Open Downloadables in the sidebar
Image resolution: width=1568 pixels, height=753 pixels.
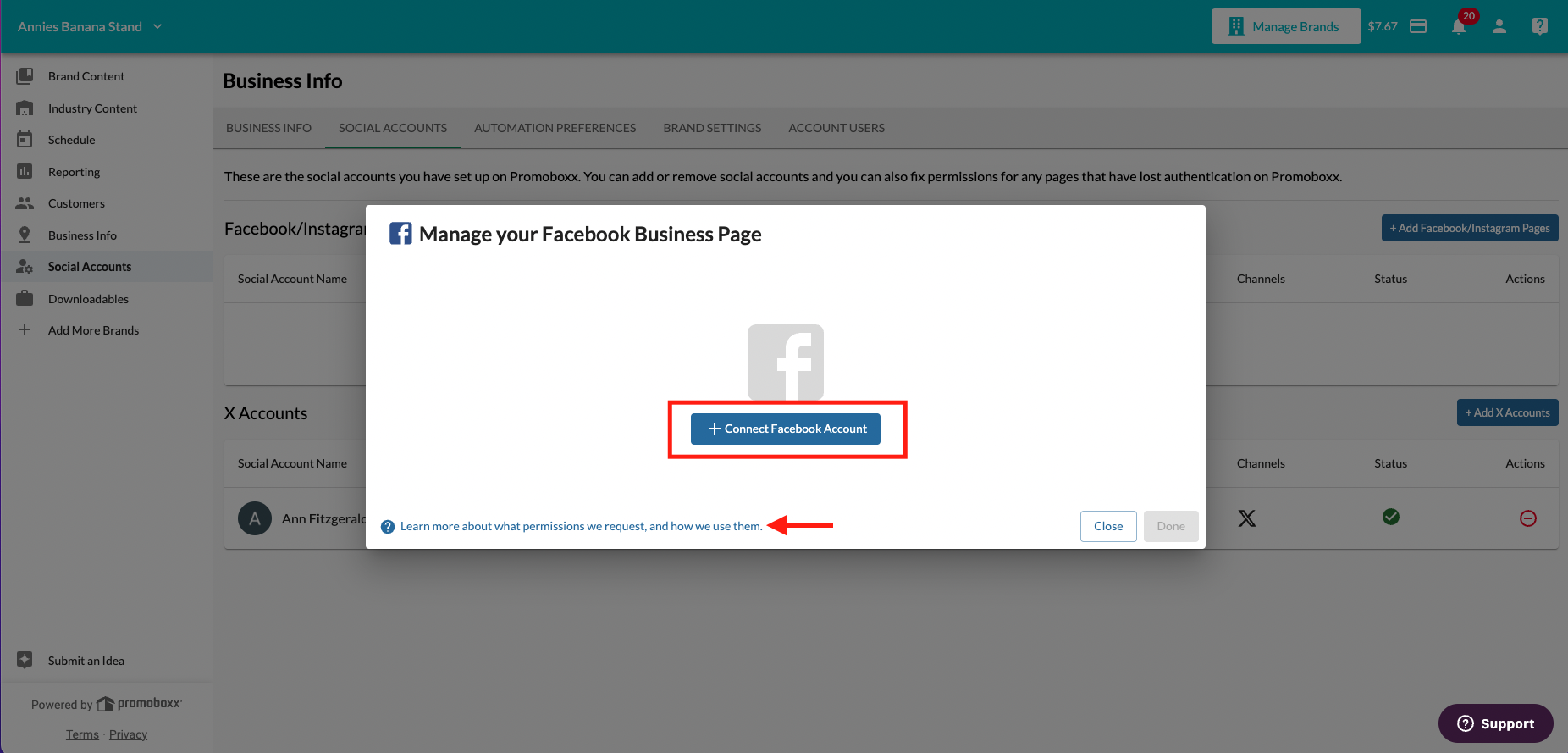coord(88,299)
